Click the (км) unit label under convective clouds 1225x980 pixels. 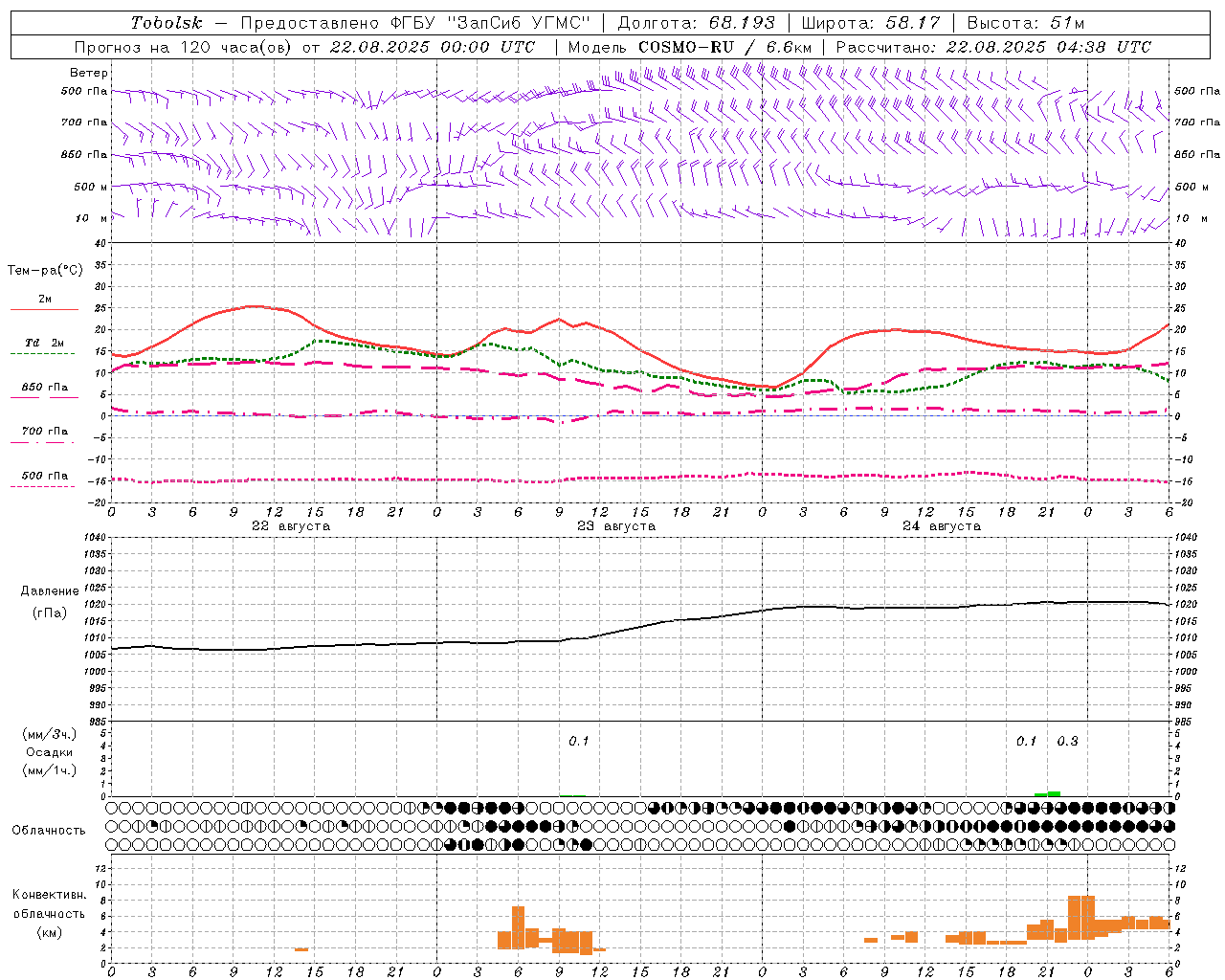tap(50, 932)
